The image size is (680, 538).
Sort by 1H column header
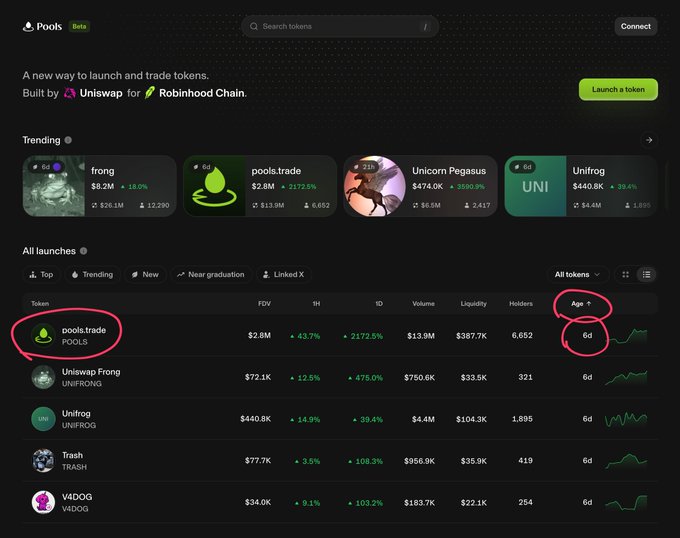[x=316, y=304]
